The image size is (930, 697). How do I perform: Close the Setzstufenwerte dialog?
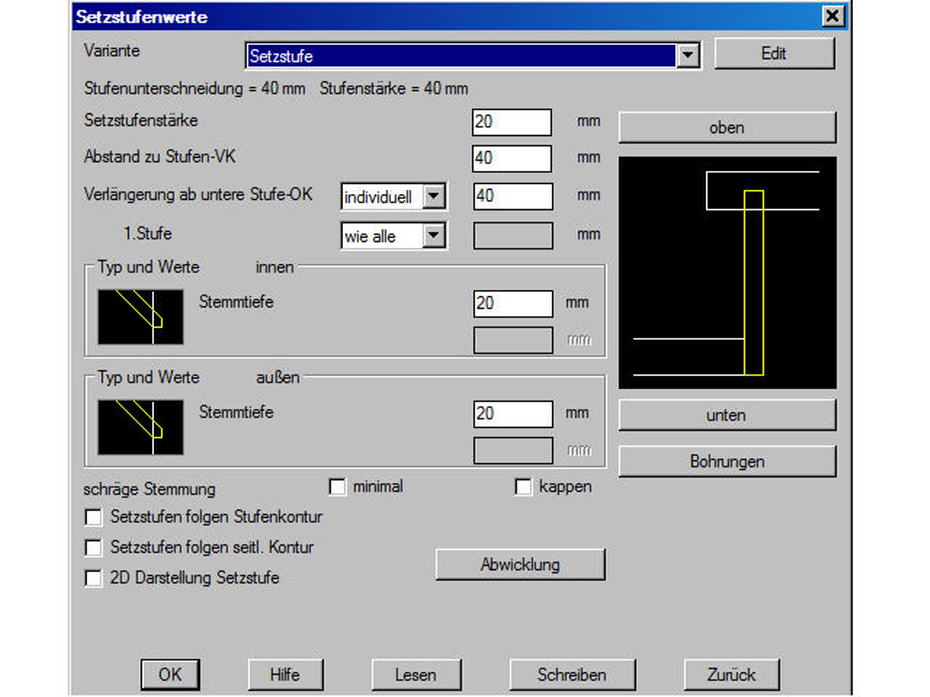pyautogui.click(x=830, y=16)
